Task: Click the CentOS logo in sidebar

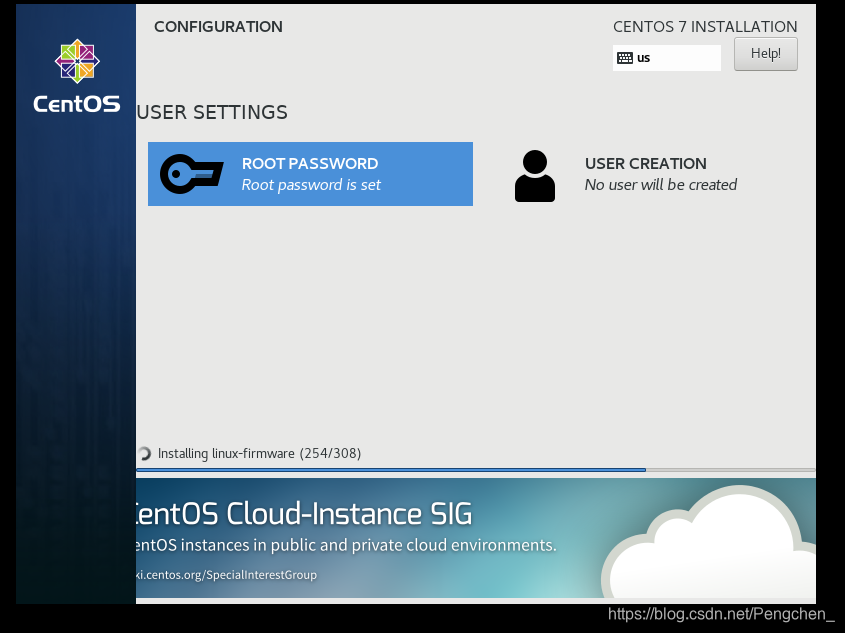Action: tap(77, 76)
